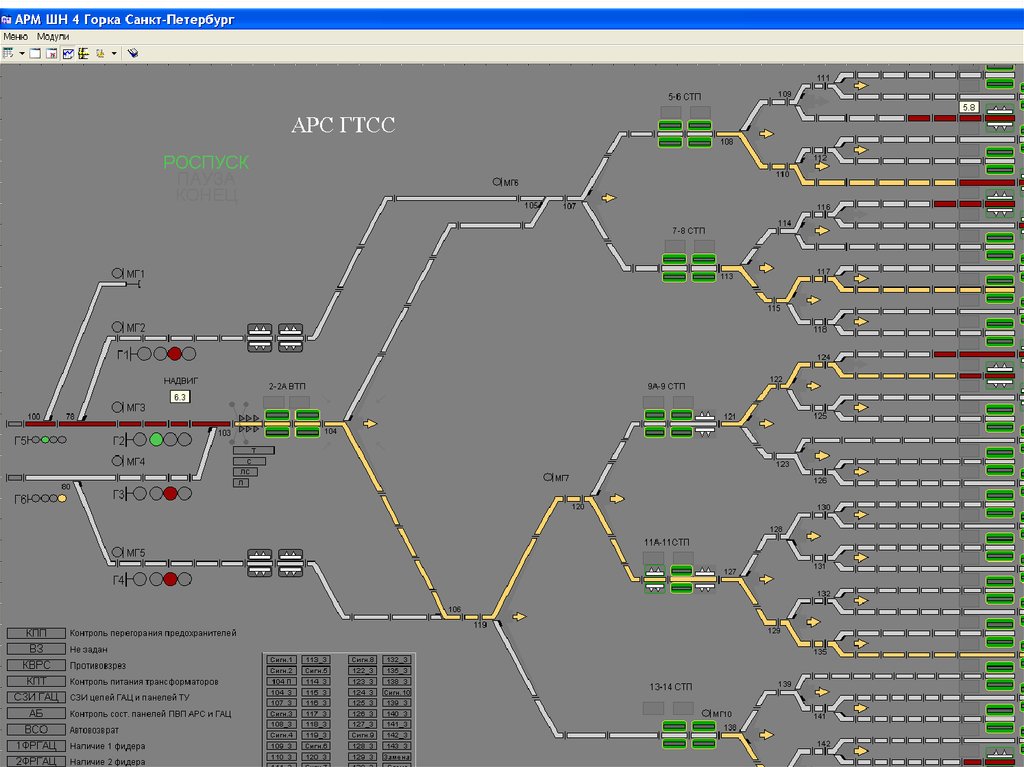Click the yellow warning sign toolbar icon
1024x767 pixels.
100,53
